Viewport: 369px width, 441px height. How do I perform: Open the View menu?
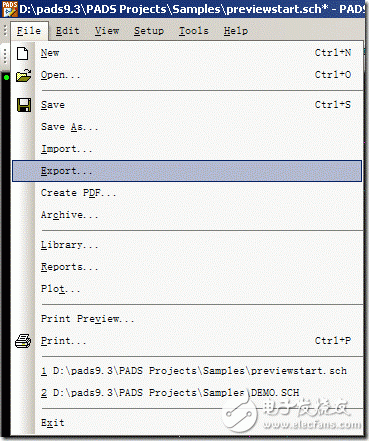point(107,31)
